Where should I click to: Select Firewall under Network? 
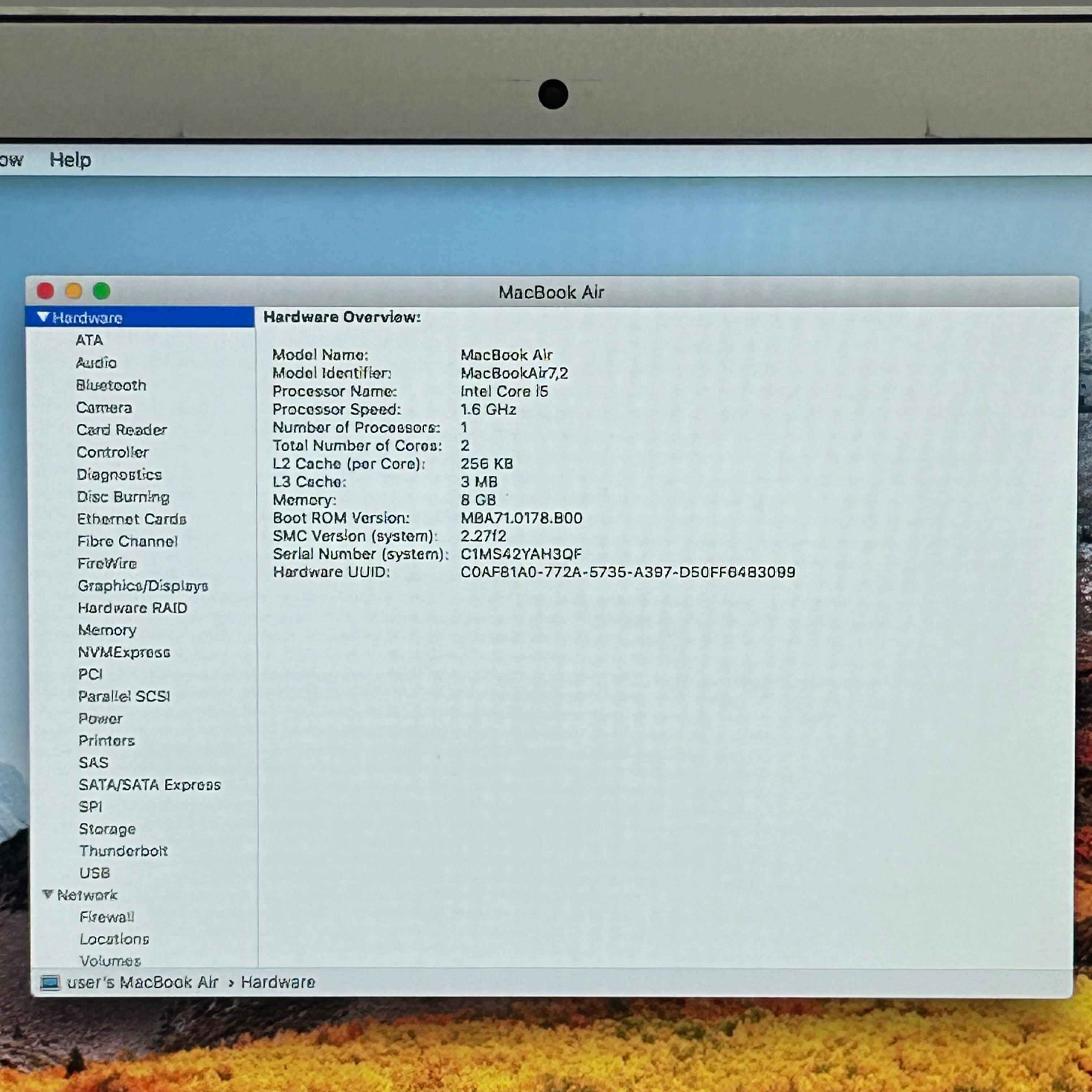point(107,917)
